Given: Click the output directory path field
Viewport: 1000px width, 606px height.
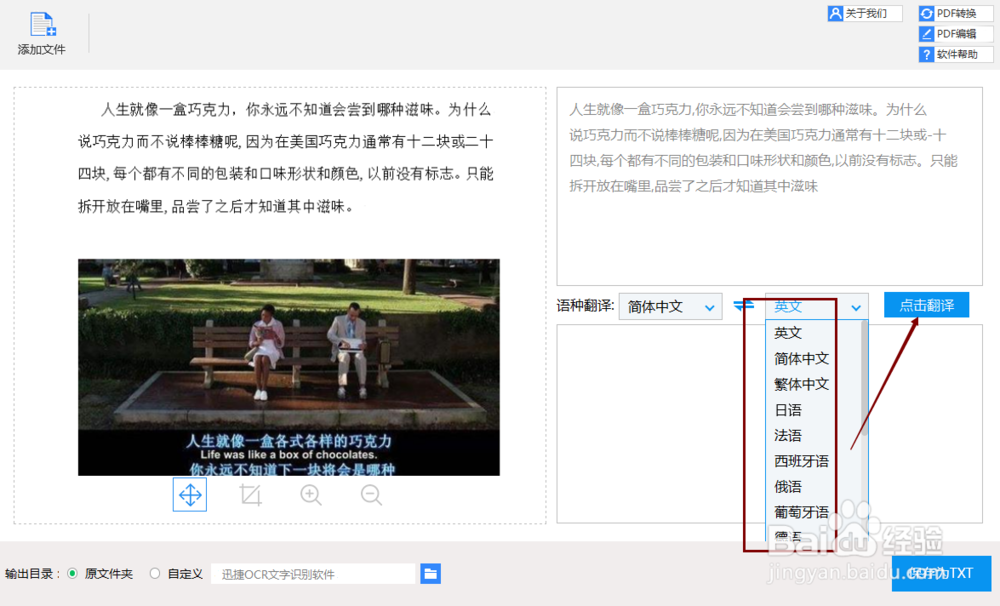Looking at the screenshot, I should [313, 574].
